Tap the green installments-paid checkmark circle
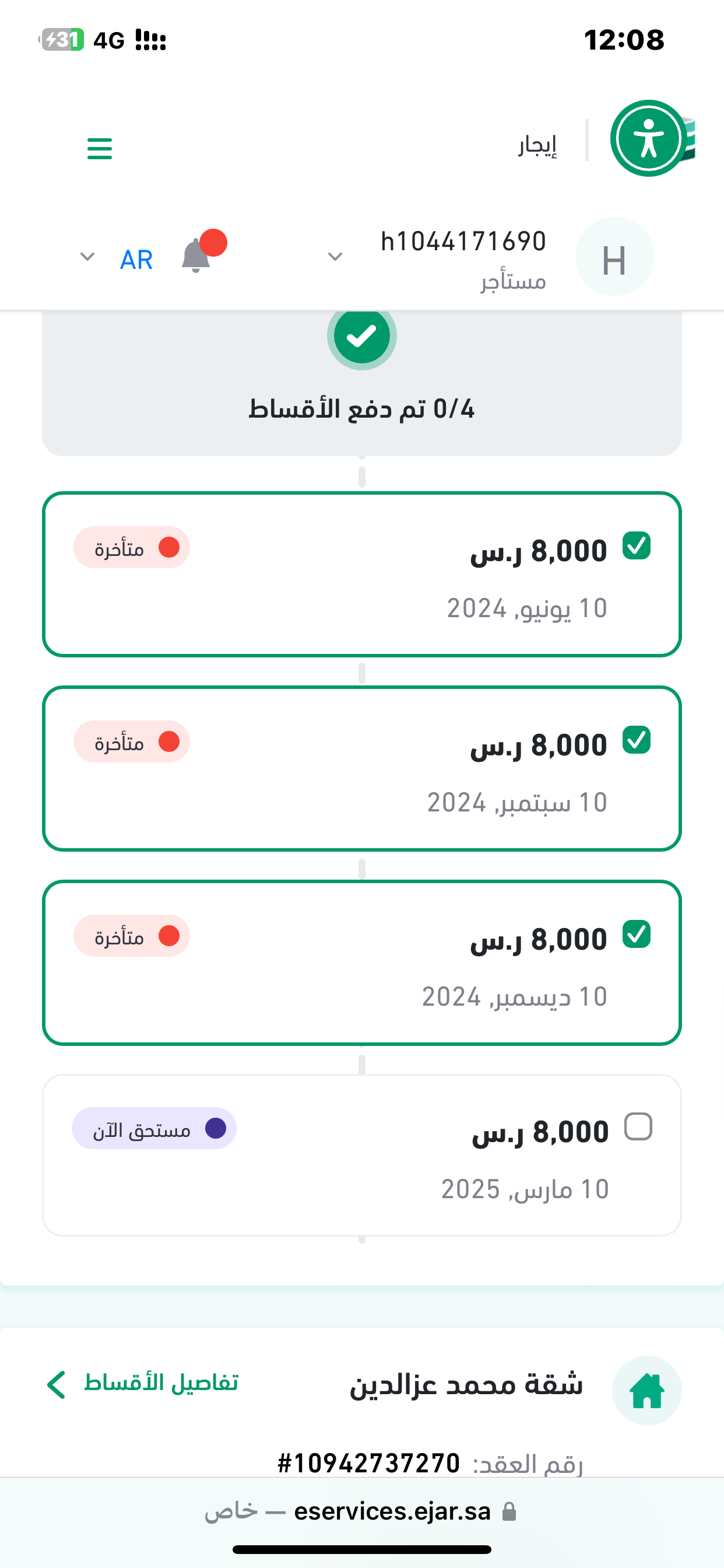Image resolution: width=724 pixels, height=1568 pixels. [362, 335]
